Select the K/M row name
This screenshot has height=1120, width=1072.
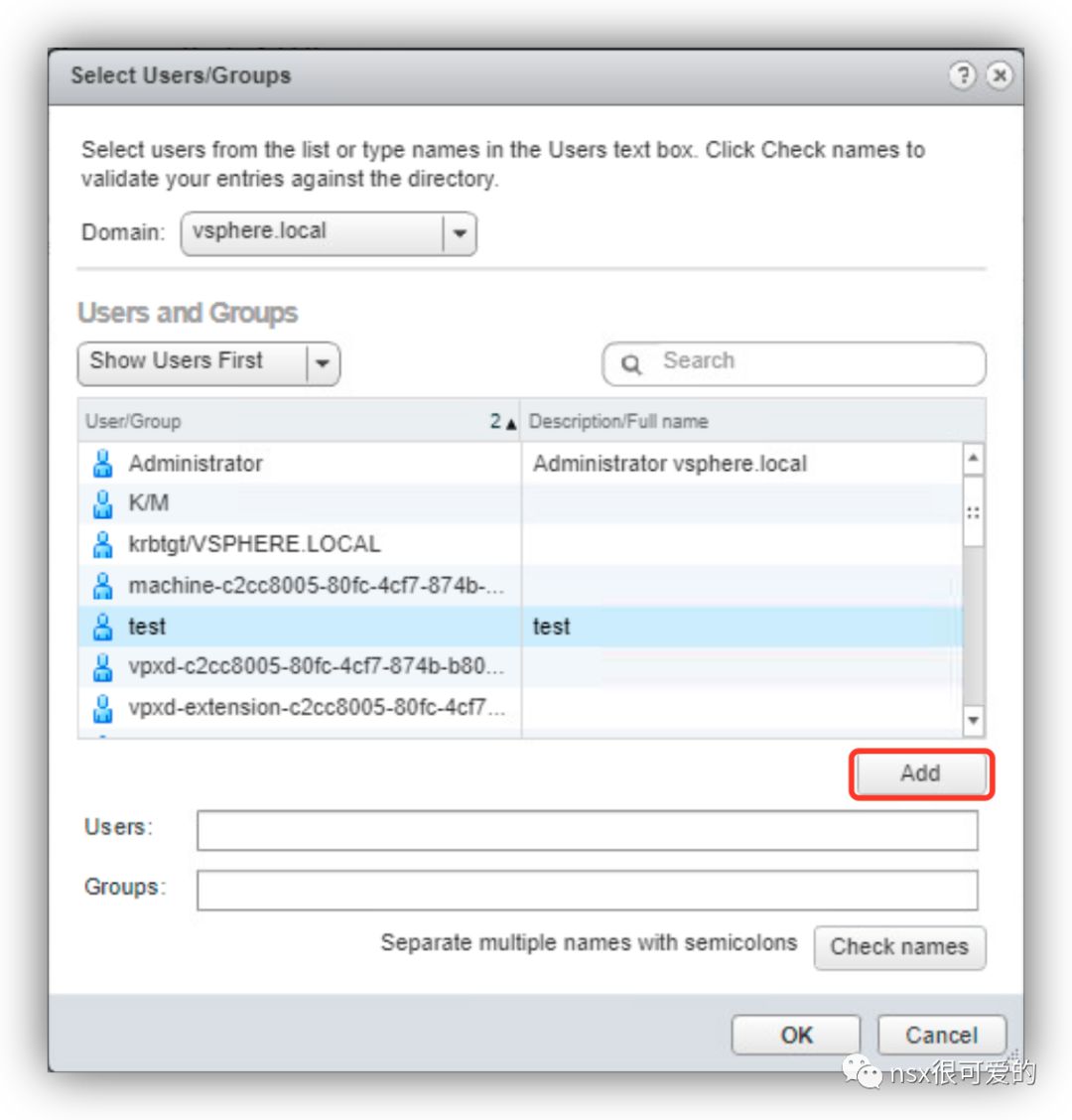(149, 502)
